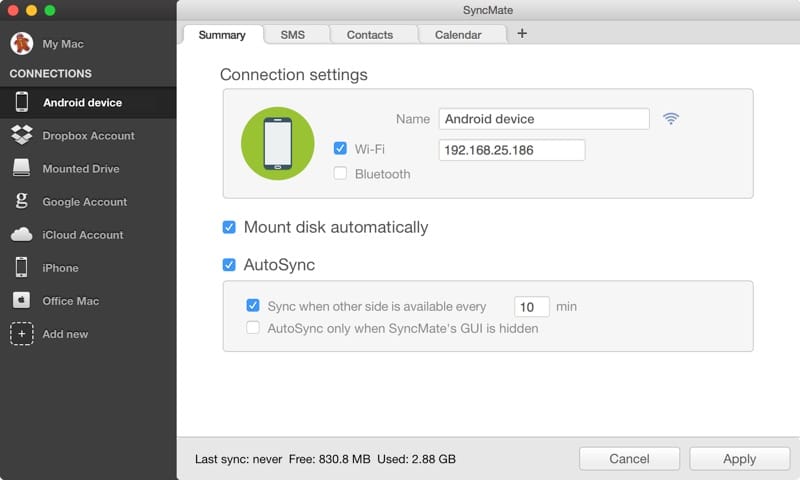This screenshot has width=800, height=480.
Task: Click the sync interval minutes field
Action: 532,307
